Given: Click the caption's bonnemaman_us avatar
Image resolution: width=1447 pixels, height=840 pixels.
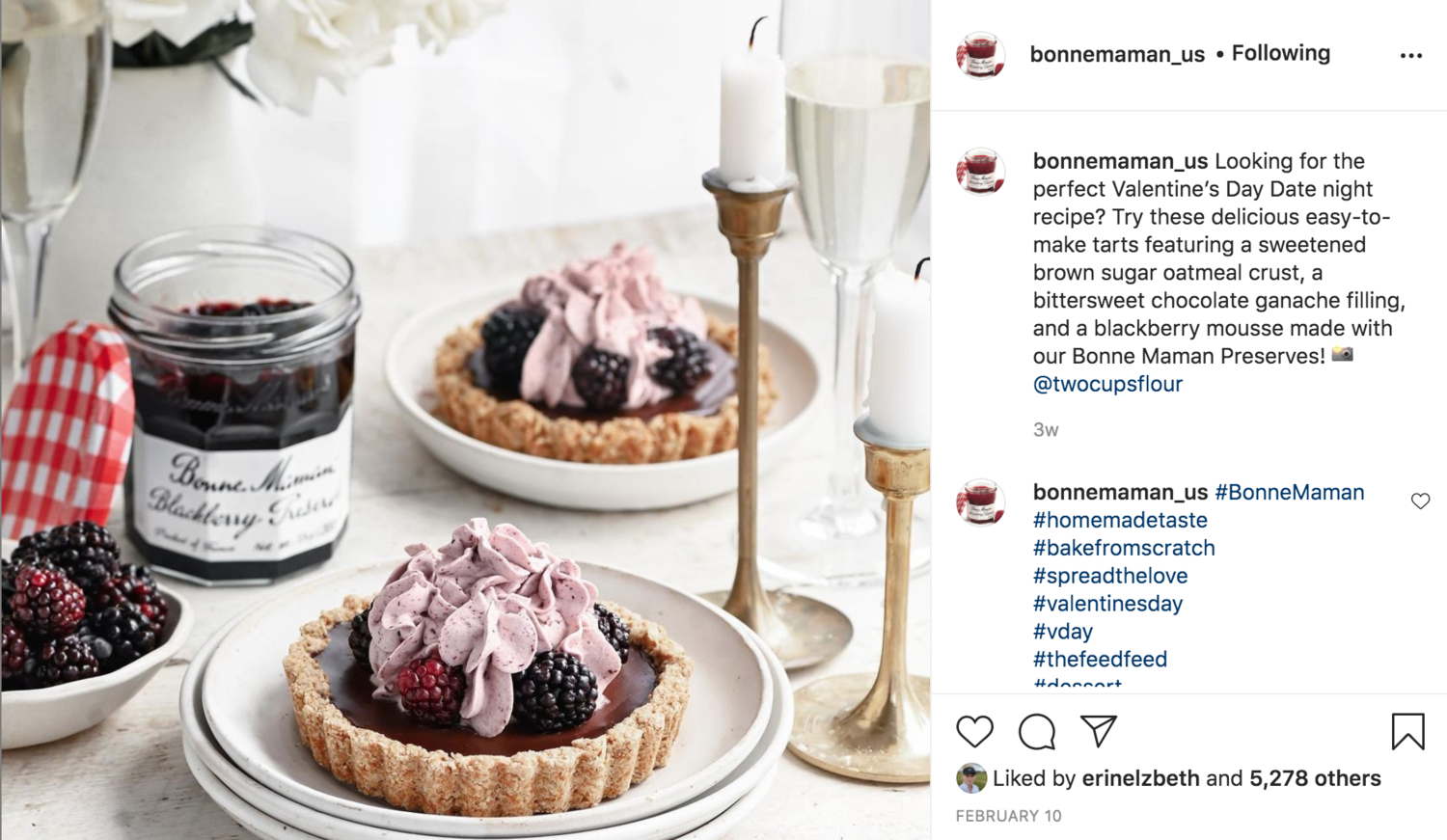Looking at the screenshot, I should coord(981,171).
